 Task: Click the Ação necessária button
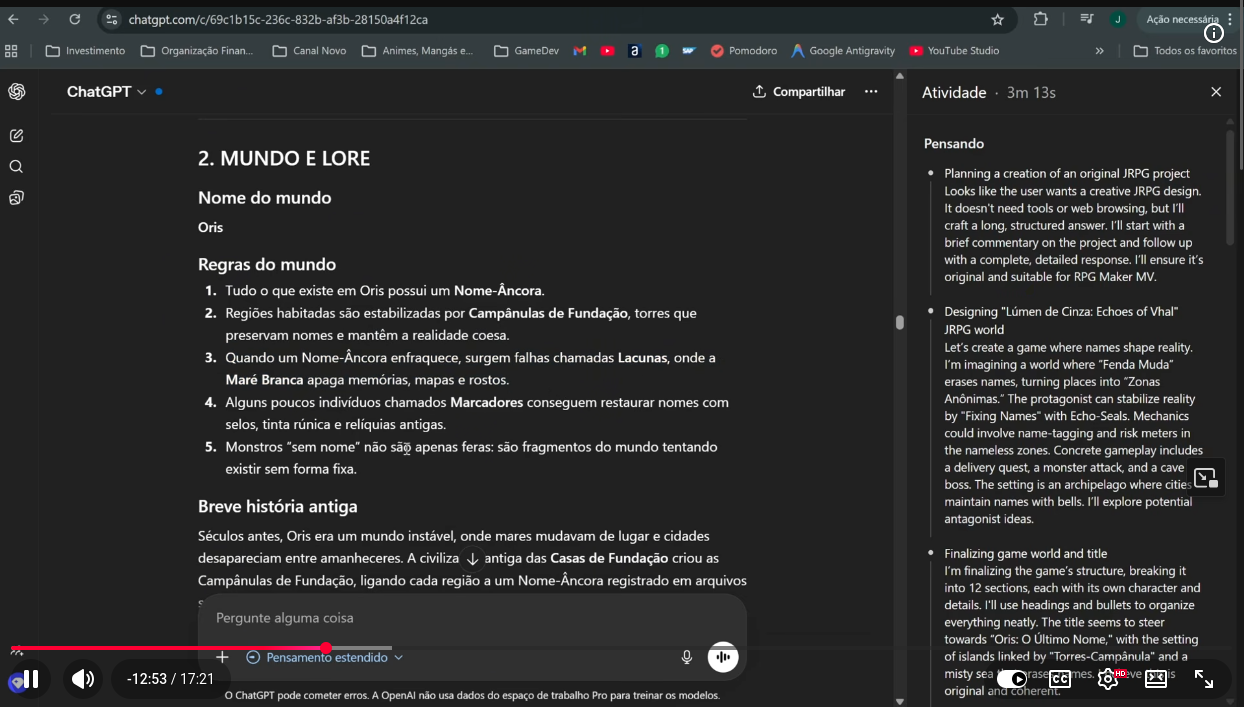[1182, 19]
